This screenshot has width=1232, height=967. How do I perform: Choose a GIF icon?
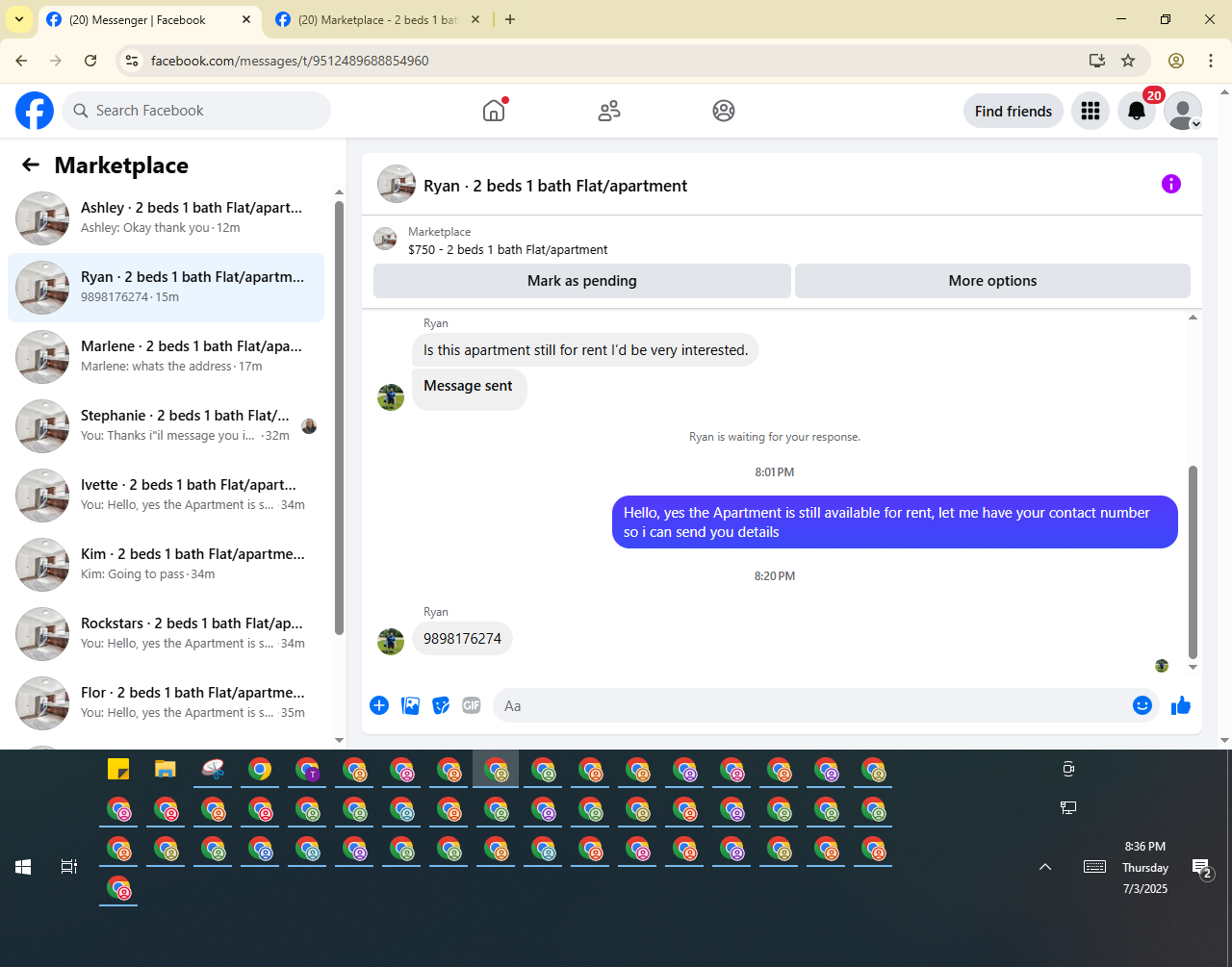point(472,705)
